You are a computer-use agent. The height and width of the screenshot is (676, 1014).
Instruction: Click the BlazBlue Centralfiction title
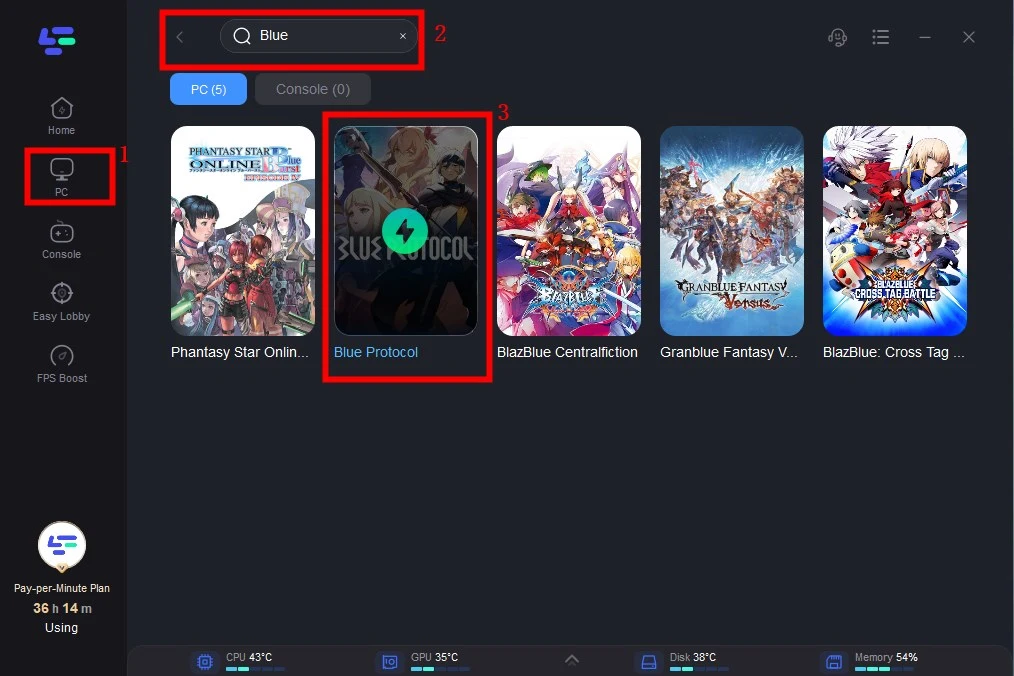pyautogui.click(x=567, y=353)
